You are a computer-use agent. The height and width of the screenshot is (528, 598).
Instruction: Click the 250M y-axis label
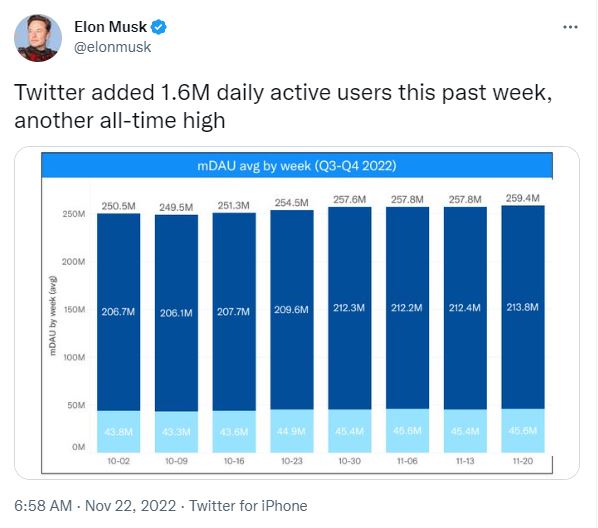[x=74, y=214]
